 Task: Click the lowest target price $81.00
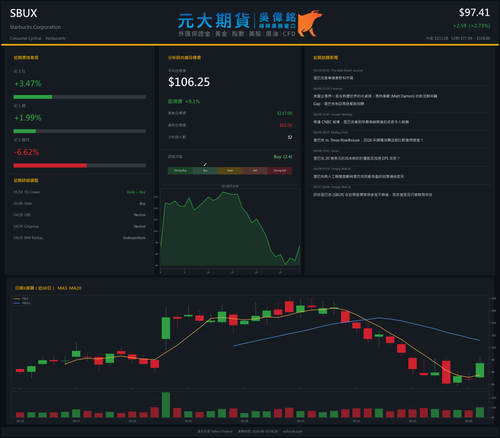point(286,125)
